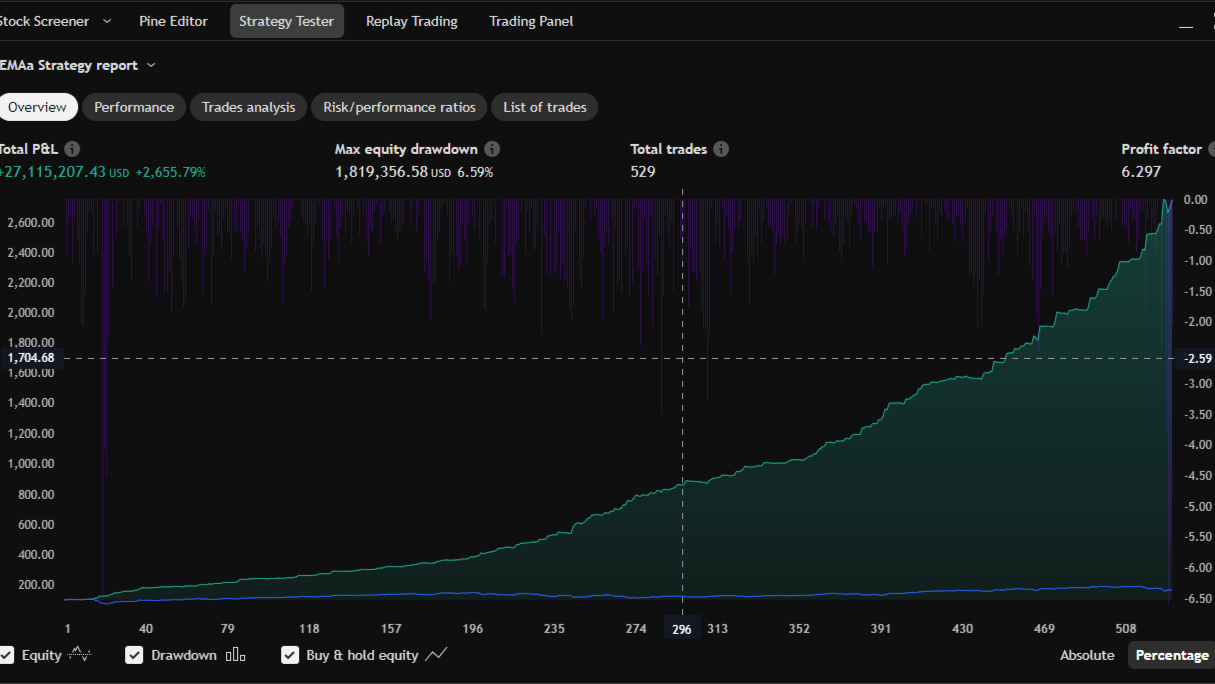The width and height of the screenshot is (1215, 684).
Task: Open the Trading Panel tab
Action: pyautogui.click(x=531, y=21)
